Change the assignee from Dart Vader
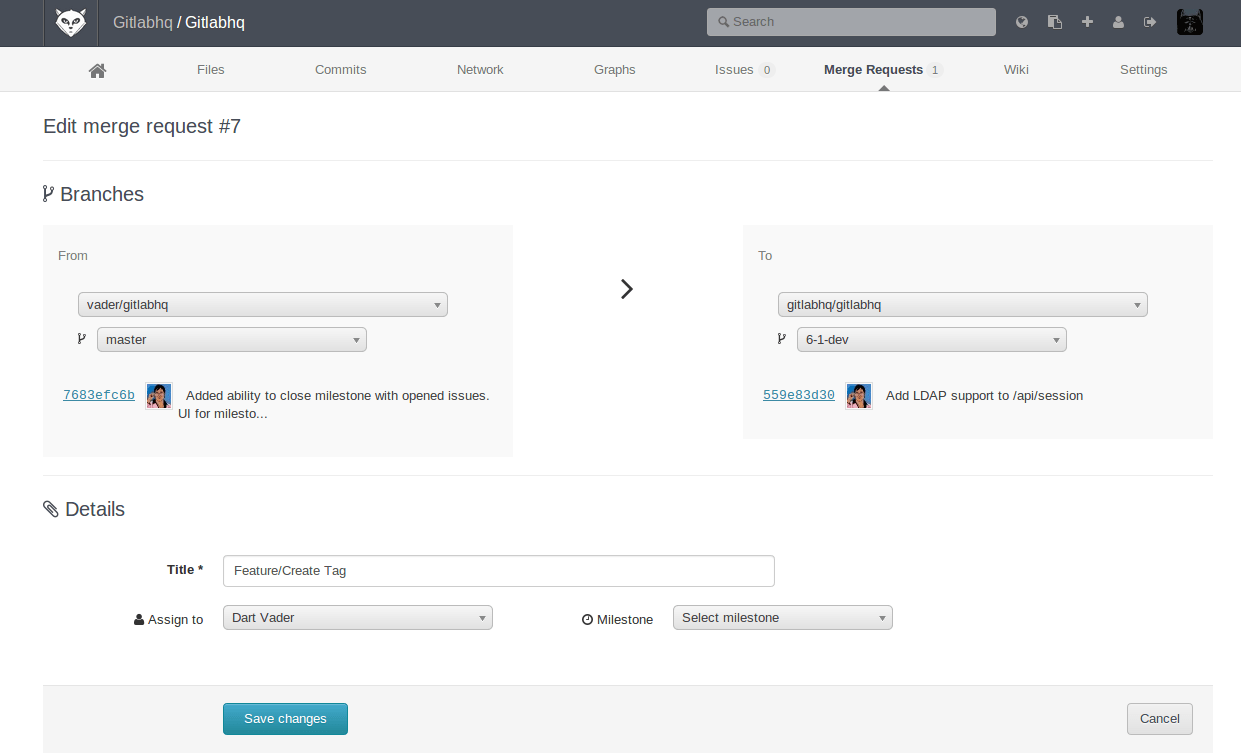Screen dimensions: 1241x754 (x=357, y=617)
